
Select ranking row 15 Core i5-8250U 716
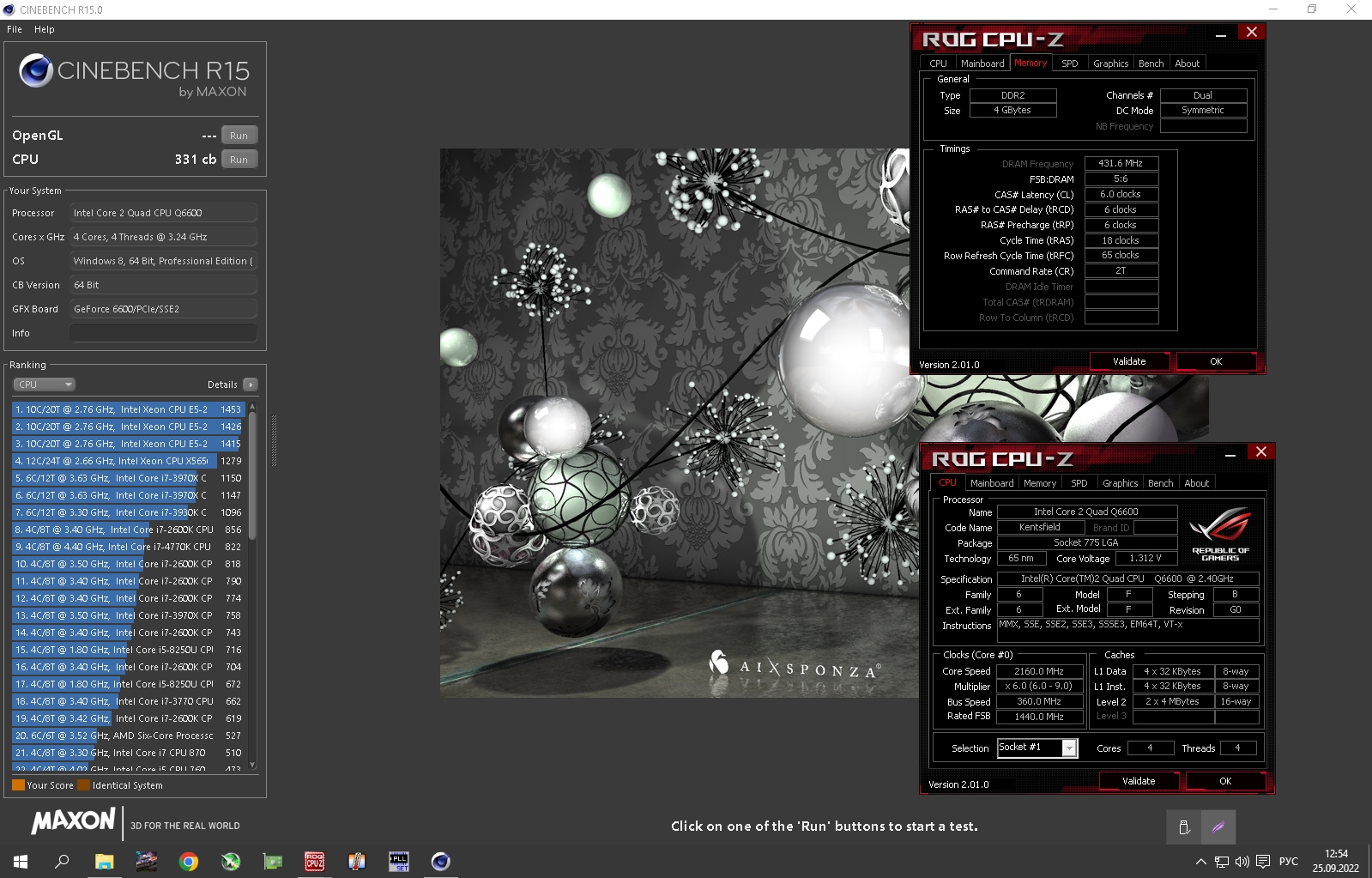click(x=128, y=650)
